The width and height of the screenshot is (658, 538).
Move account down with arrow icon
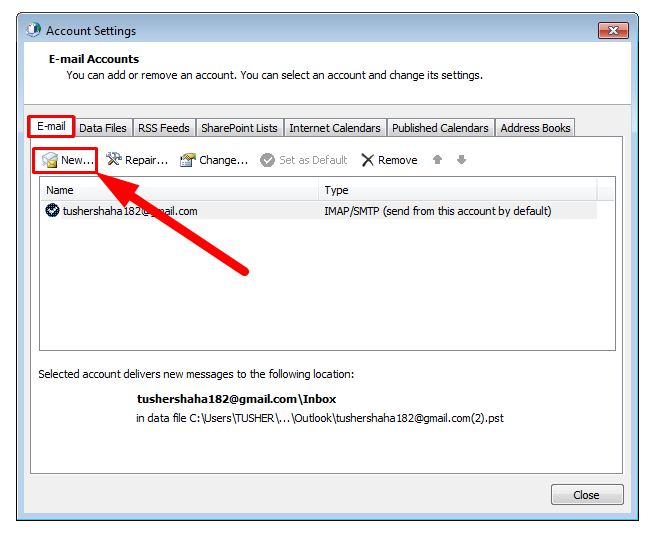(x=461, y=159)
